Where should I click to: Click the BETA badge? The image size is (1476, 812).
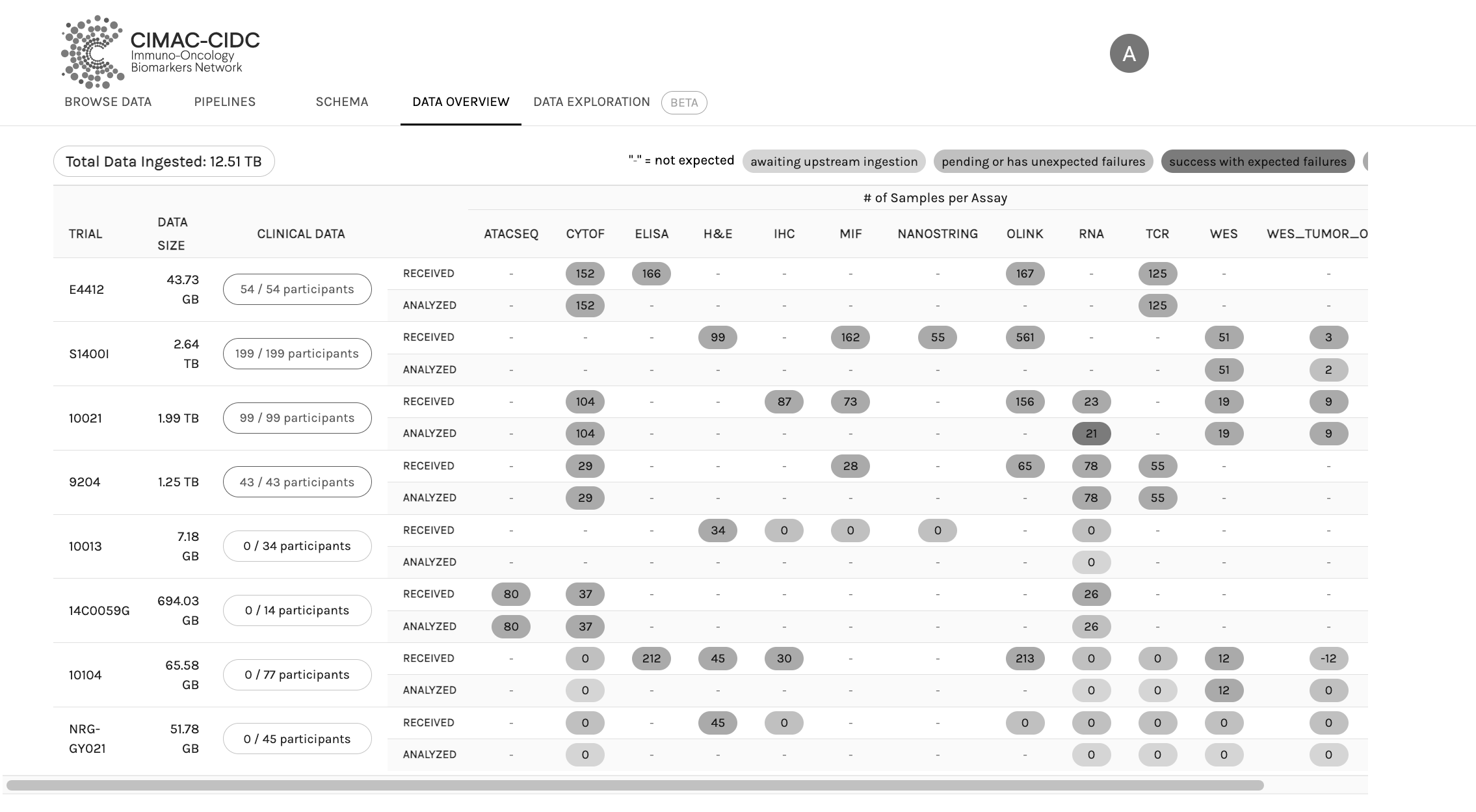(684, 103)
